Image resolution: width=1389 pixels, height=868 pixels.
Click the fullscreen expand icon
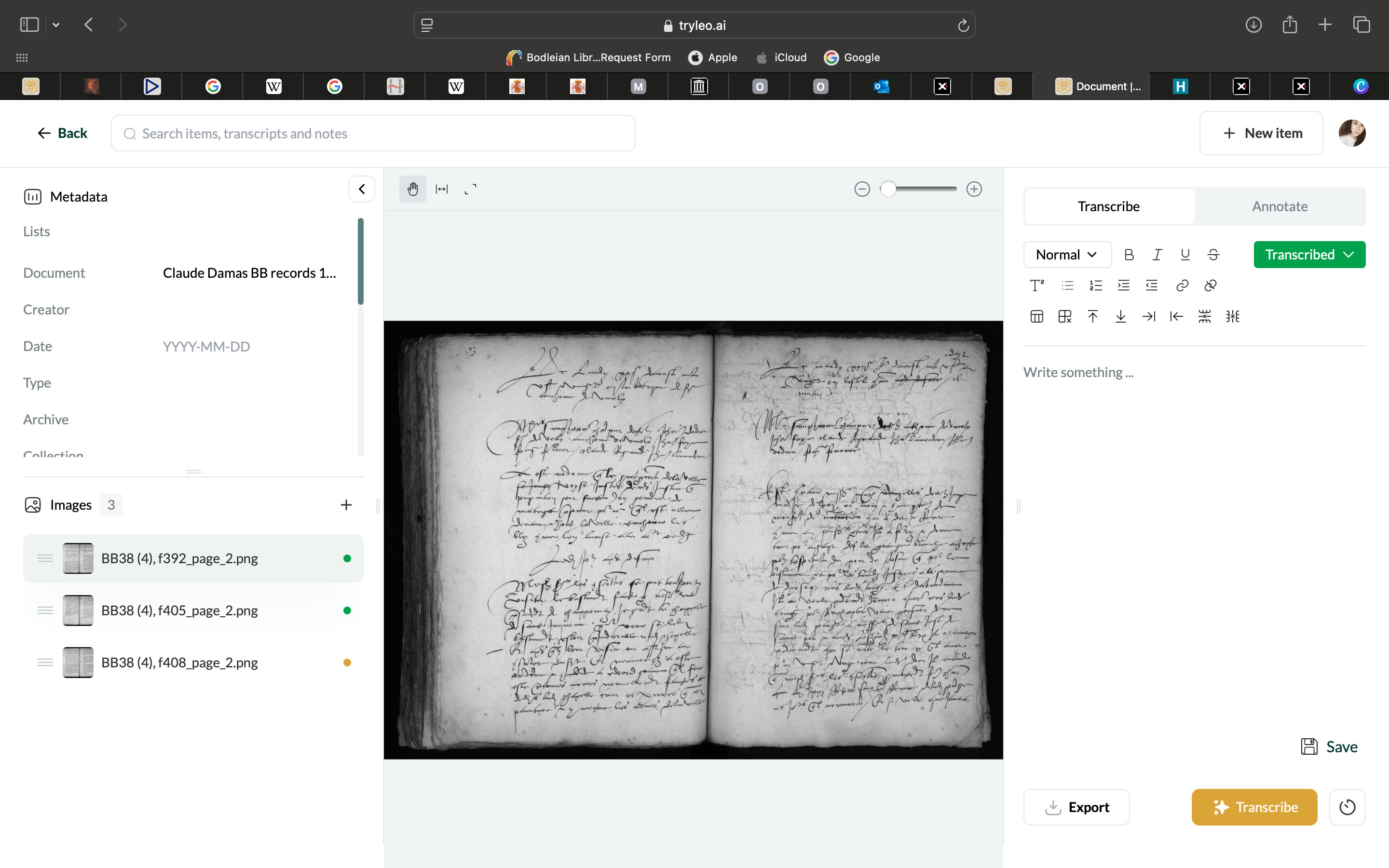point(470,189)
